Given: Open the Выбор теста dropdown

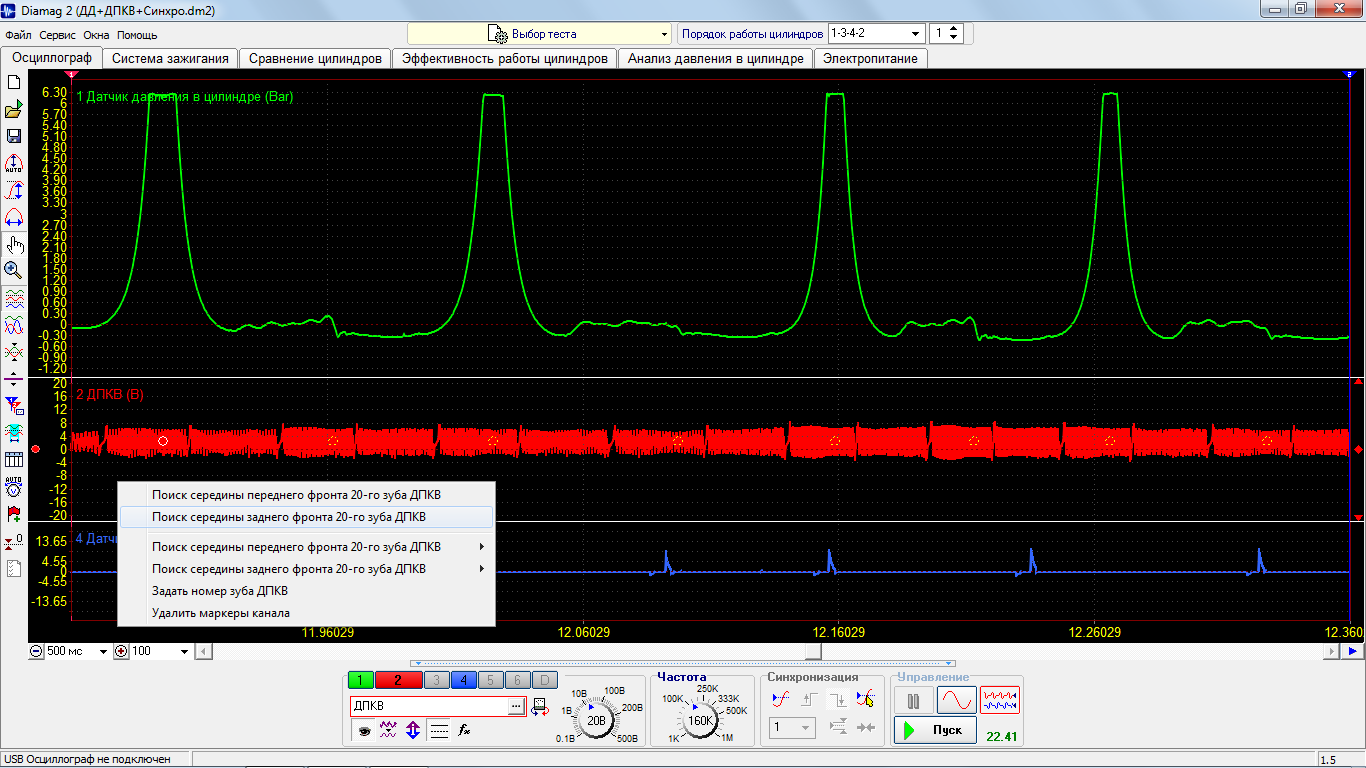Looking at the screenshot, I should (540, 33).
